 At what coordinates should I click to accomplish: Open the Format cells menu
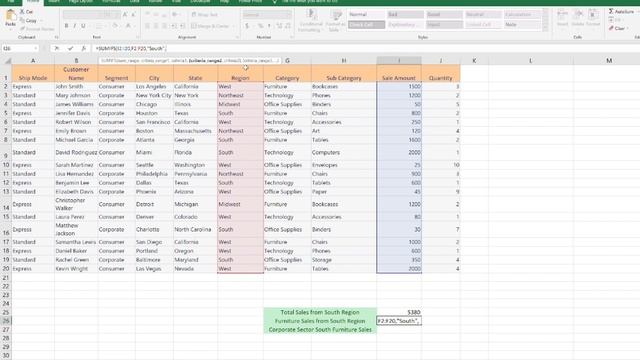click(593, 18)
